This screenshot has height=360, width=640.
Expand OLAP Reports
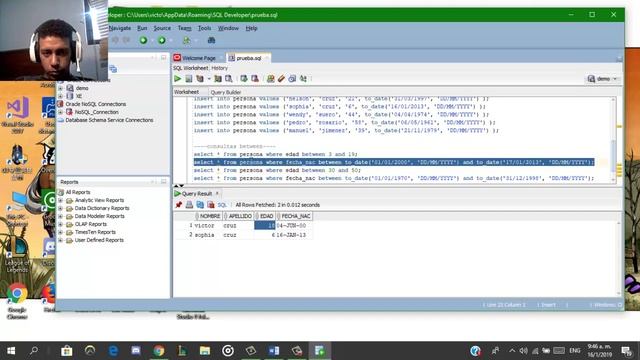(x=60, y=224)
